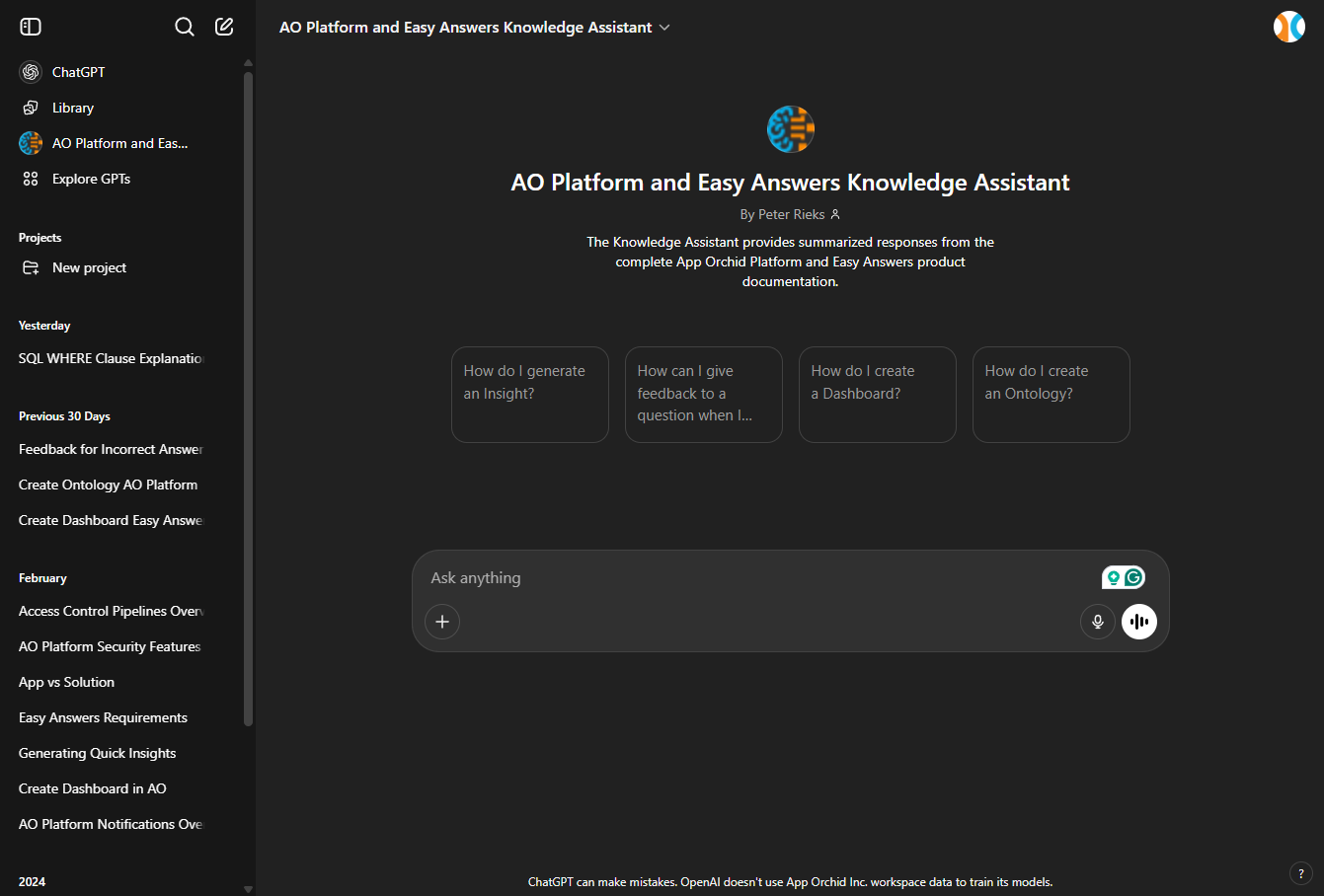This screenshot has width=1324, height=896.
Task: Select the 'How do I create a Dashboard?' suggestion
Action: coord(877,394)
